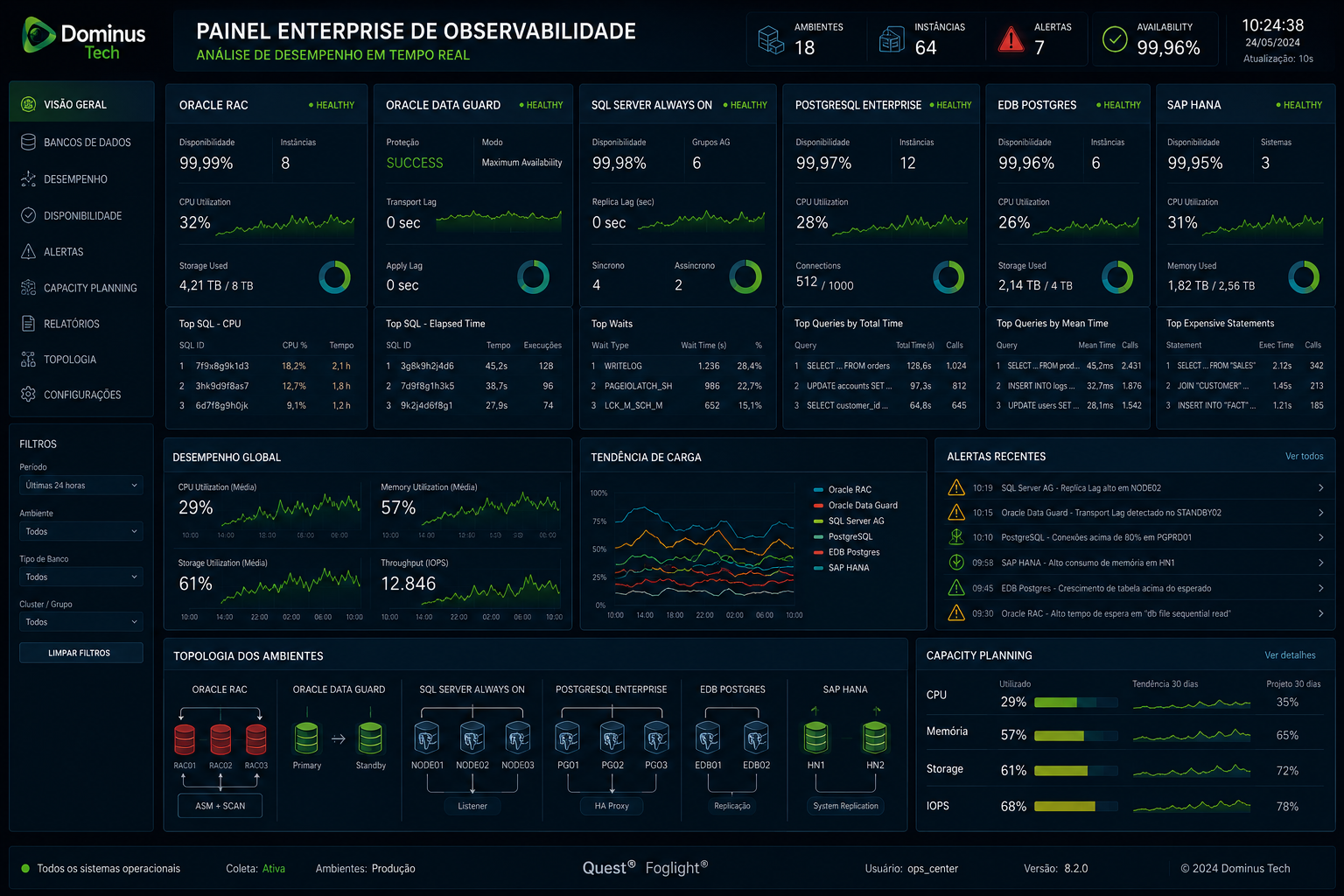The width and height of the screenshot is (1344, 896).
Task: Click the Oracle RAC HEALTHY status badge
Action: coord(332,105)
